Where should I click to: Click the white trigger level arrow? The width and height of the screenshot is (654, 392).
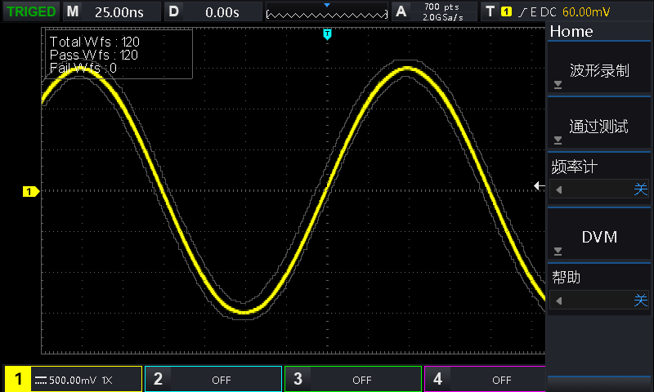(539, 186)
